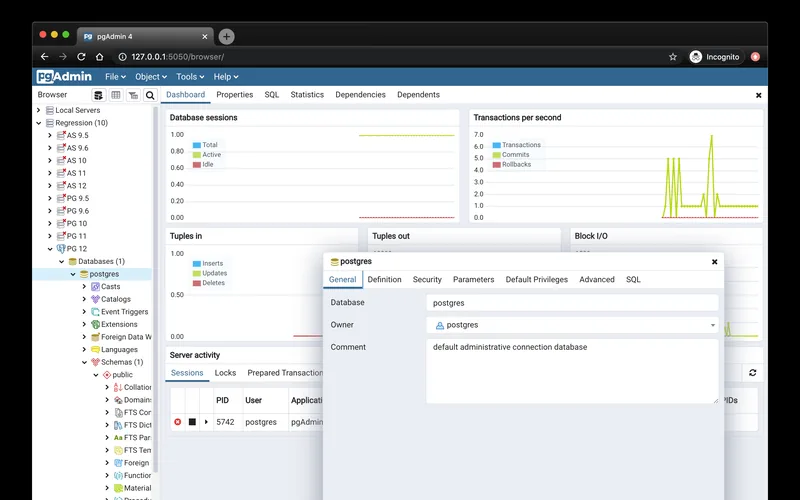Switch to the Dependencies tab
The image size is (800, 500).
point(360,95)
